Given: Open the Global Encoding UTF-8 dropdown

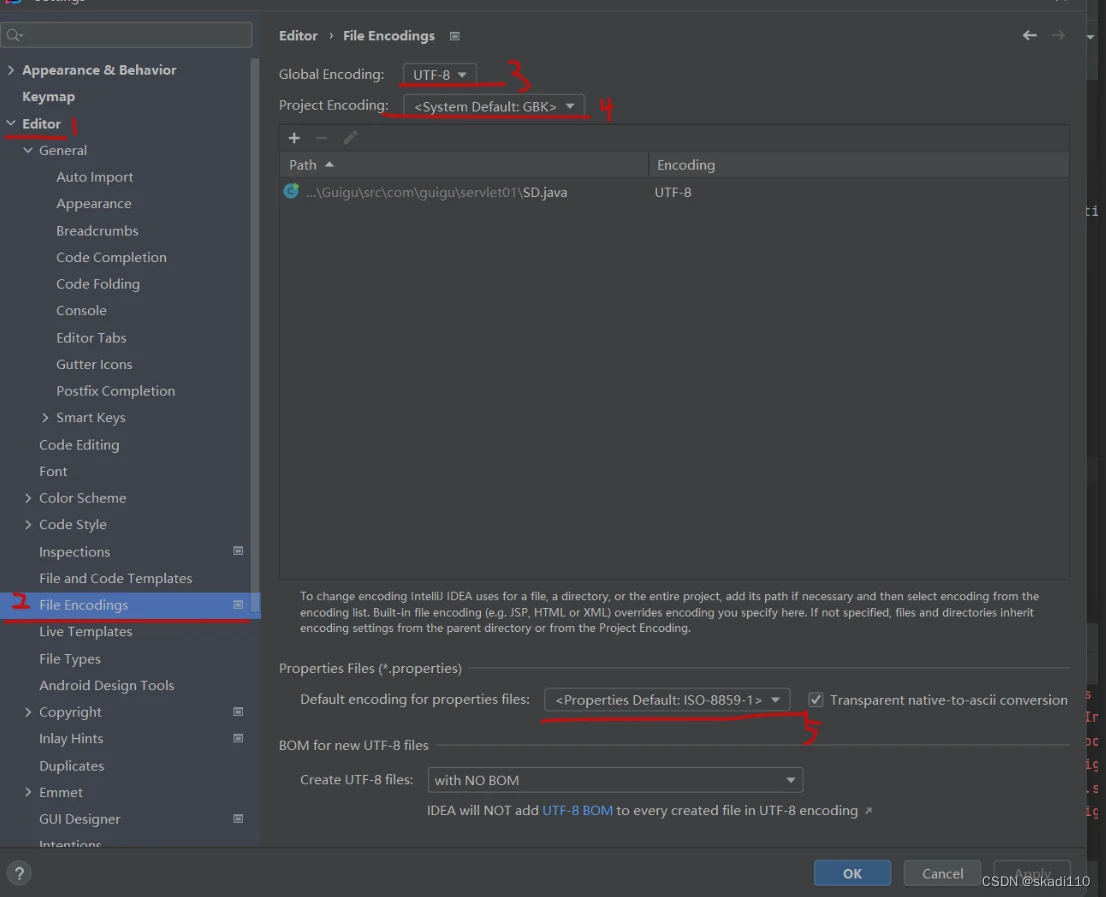Looking at the screenshot, I should [x=440, y=75].
